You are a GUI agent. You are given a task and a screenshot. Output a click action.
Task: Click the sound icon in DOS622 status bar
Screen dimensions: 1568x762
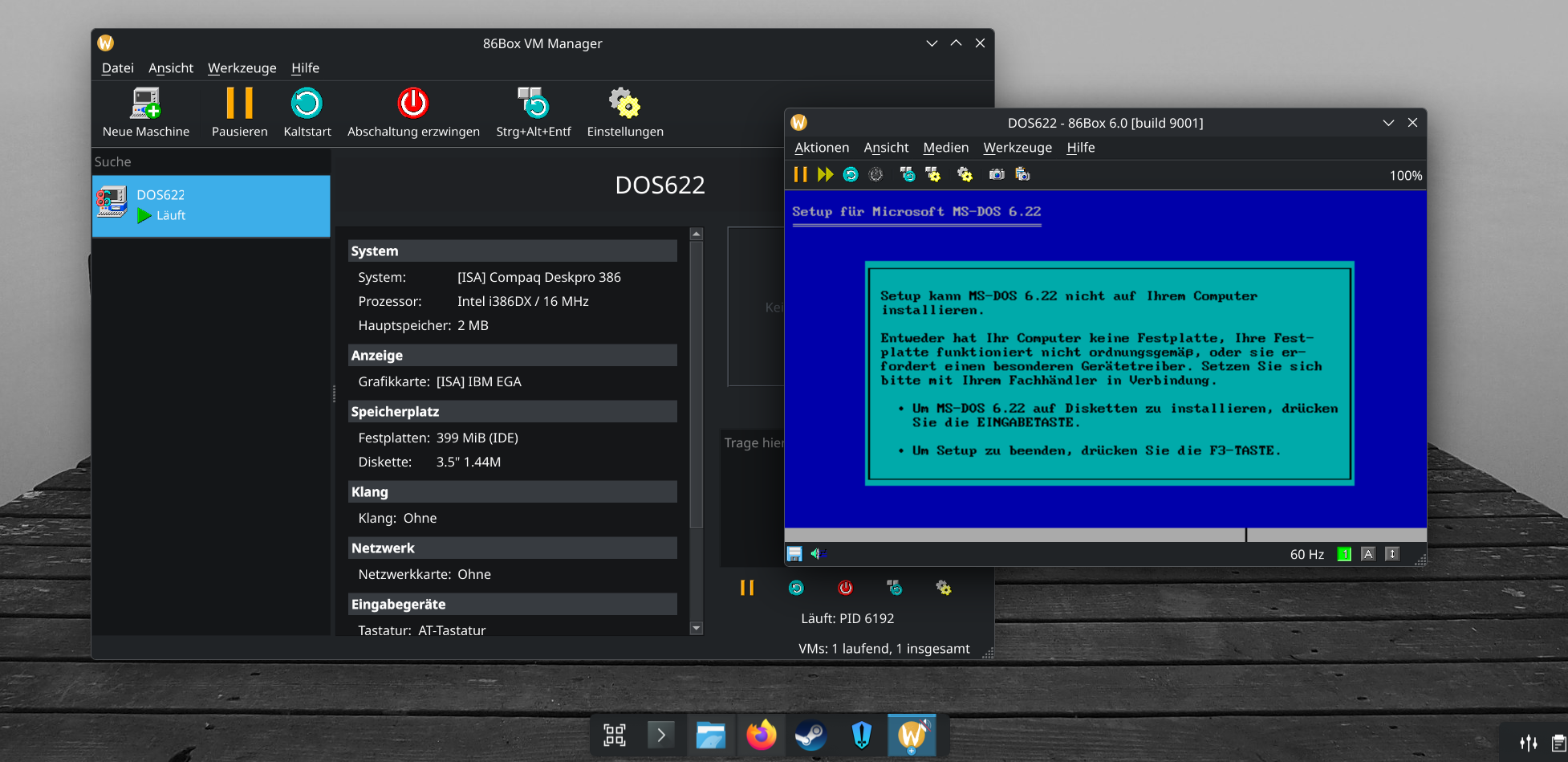(x=817, y=553)
